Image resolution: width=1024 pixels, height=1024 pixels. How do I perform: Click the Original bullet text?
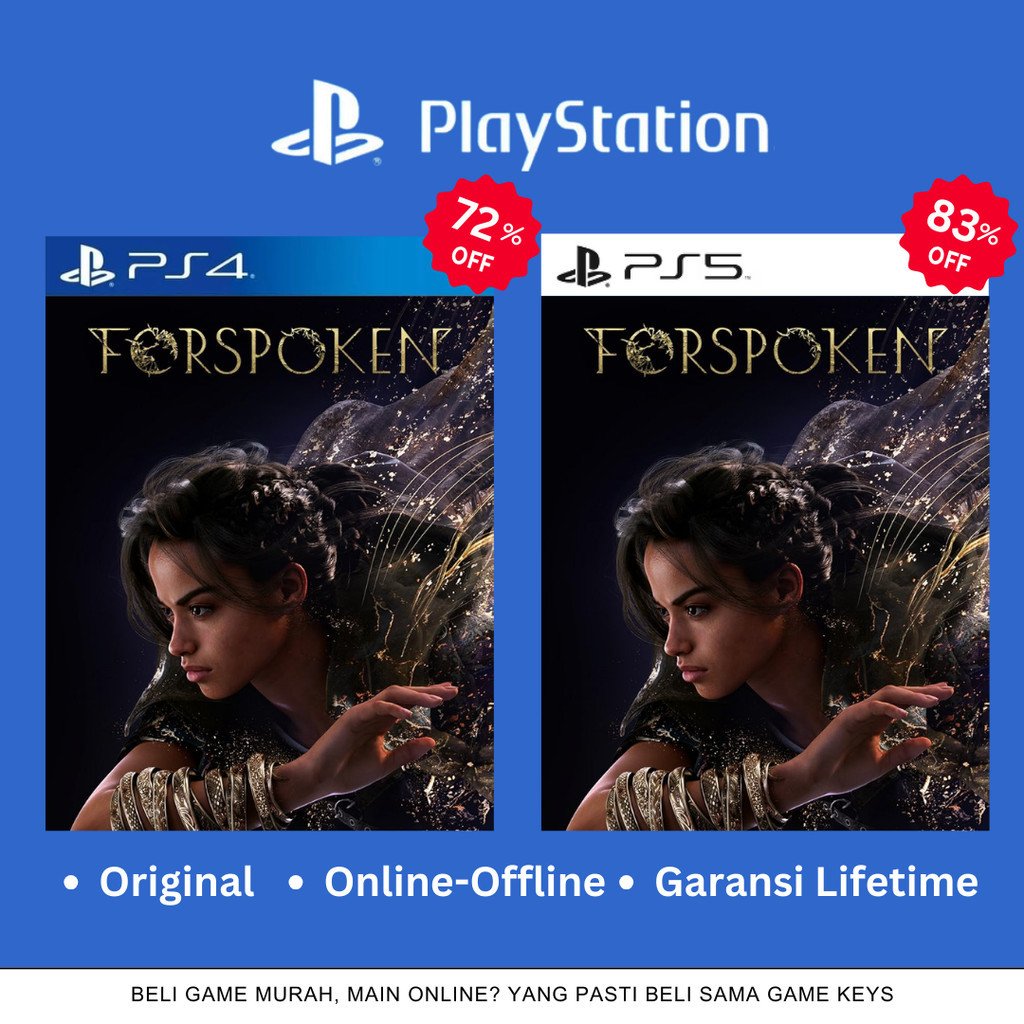[x=176, y=882]
